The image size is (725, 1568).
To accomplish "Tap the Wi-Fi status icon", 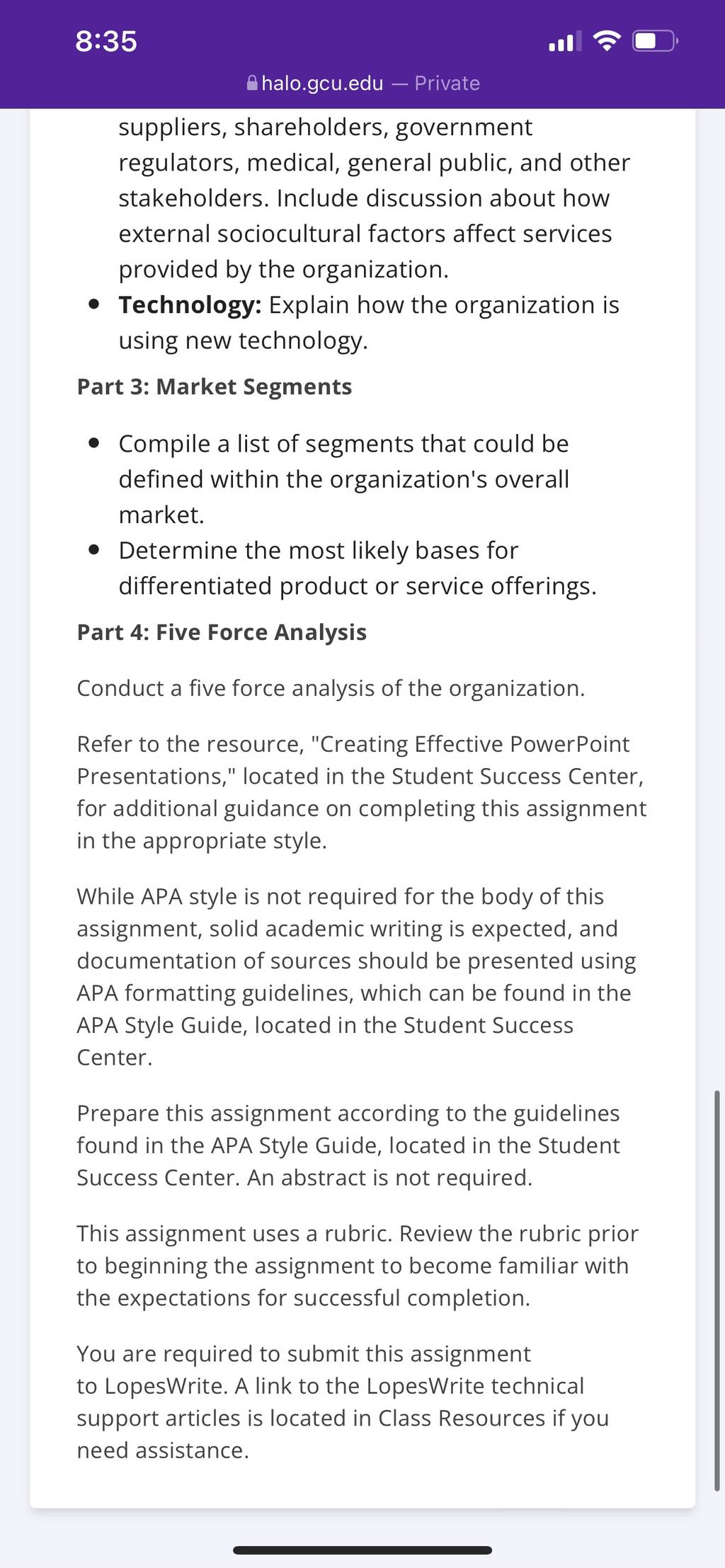I will (606, 41).
